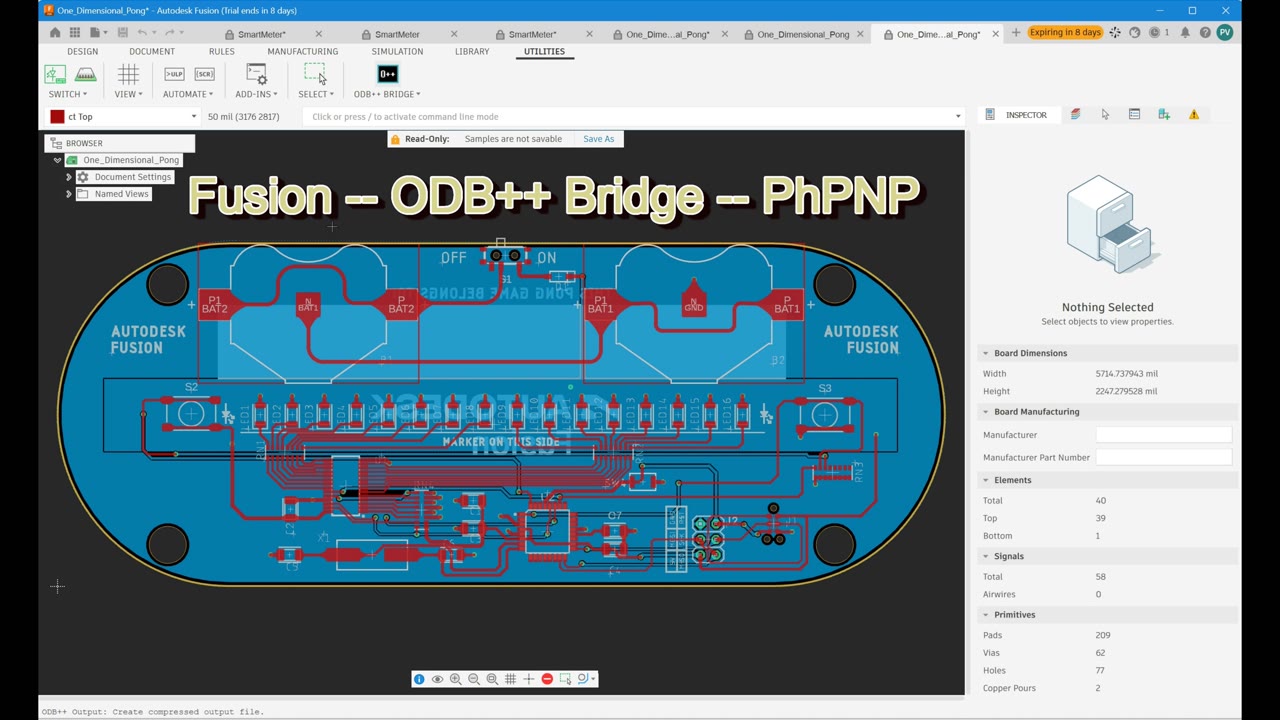The height and width of the screenshot is (720, 1280).
Task: Open the AUTOMATE dropdown menu
Action: 188,94
